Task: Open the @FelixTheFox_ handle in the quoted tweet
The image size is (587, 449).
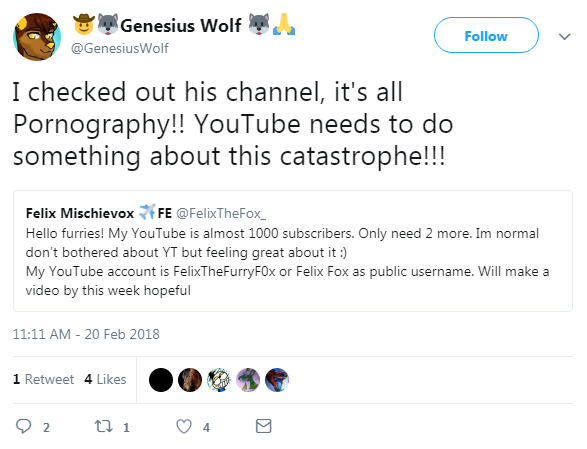Action: (x=221, y=213)
